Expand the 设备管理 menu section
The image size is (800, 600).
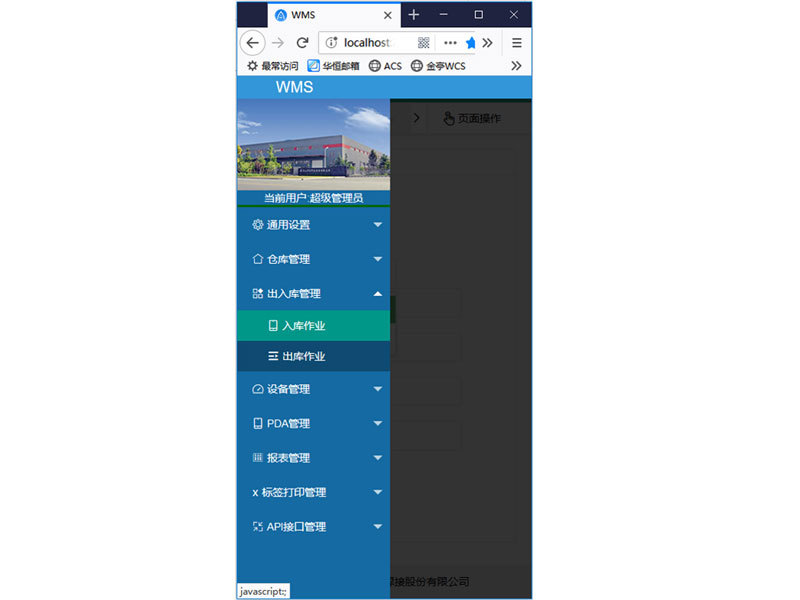313,389
